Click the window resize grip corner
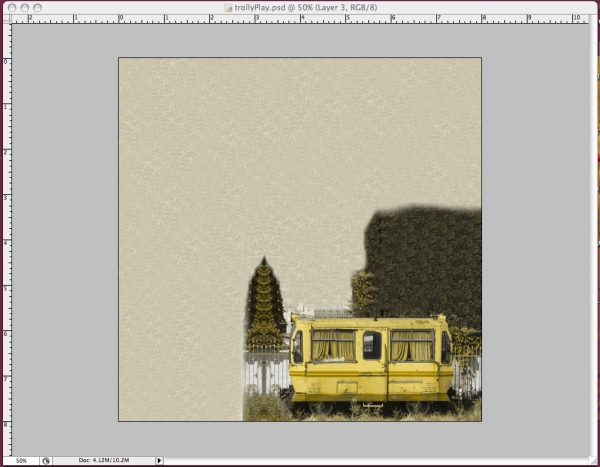Image resolution: width=600 pixels, height=467 pixels. click(x=593, y=460)
